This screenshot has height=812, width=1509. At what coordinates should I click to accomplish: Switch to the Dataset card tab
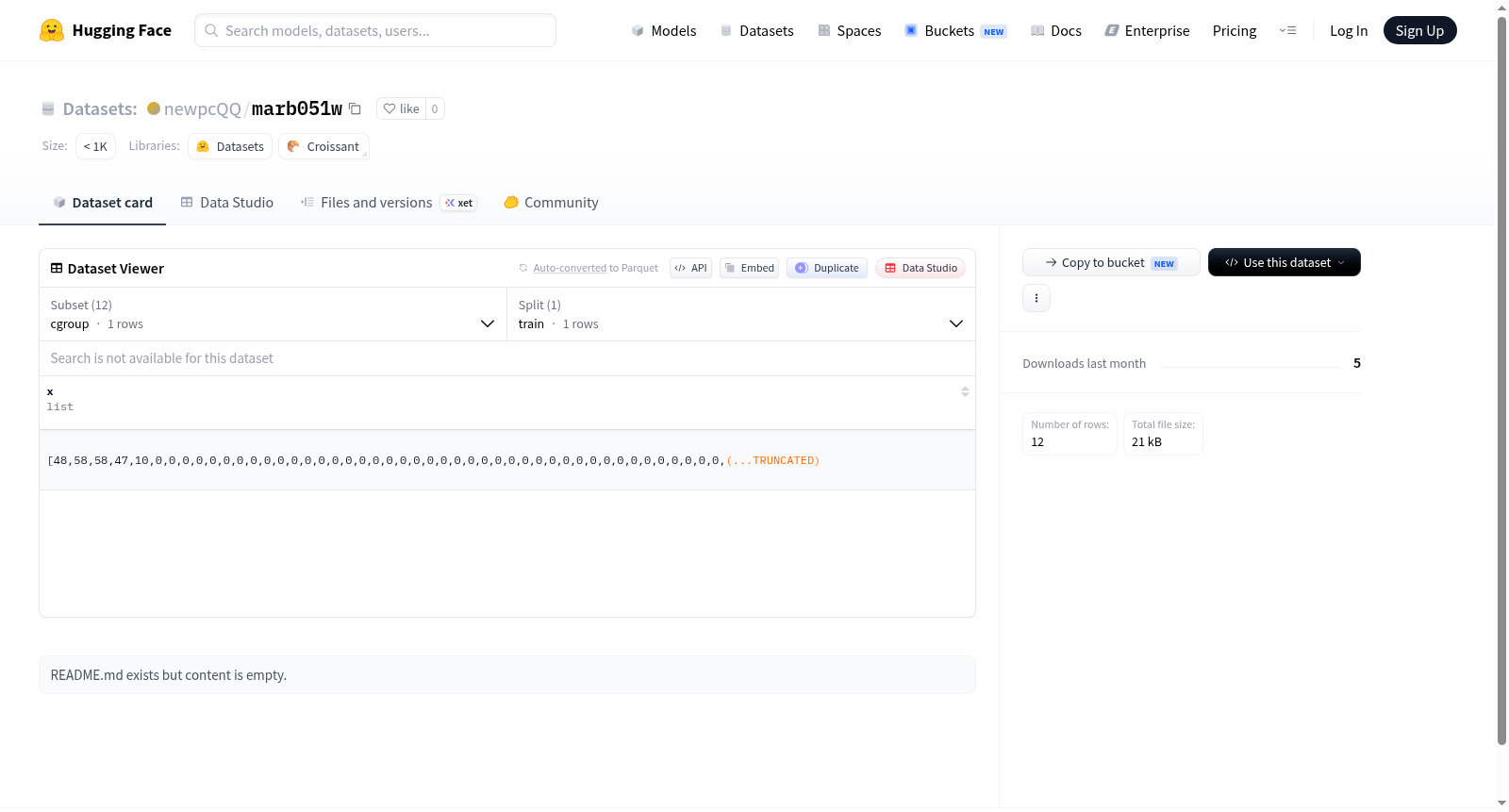[x=103, y=203]
